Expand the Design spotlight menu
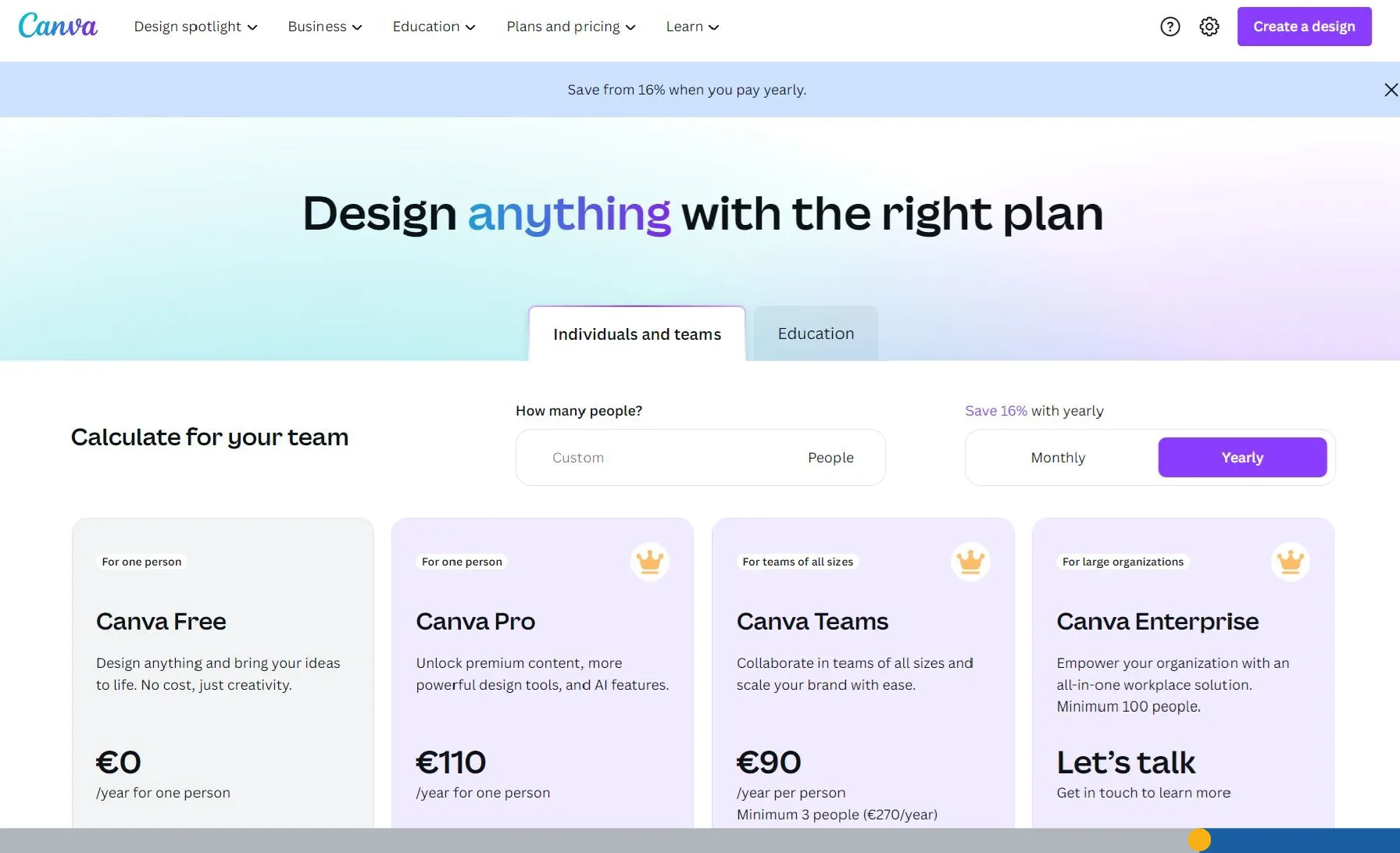 pyautogui.click(x=195, y=27)
